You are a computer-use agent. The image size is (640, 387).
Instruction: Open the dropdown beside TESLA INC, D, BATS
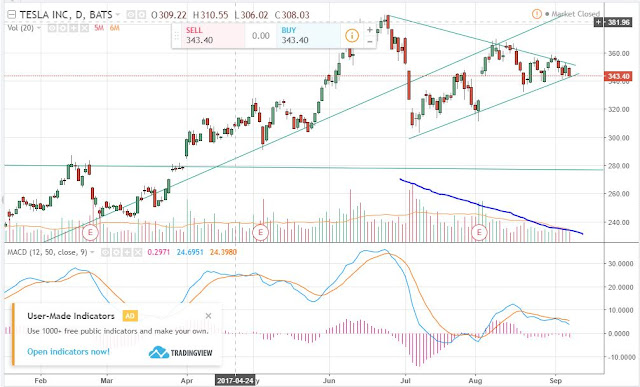tap(118, 15)
